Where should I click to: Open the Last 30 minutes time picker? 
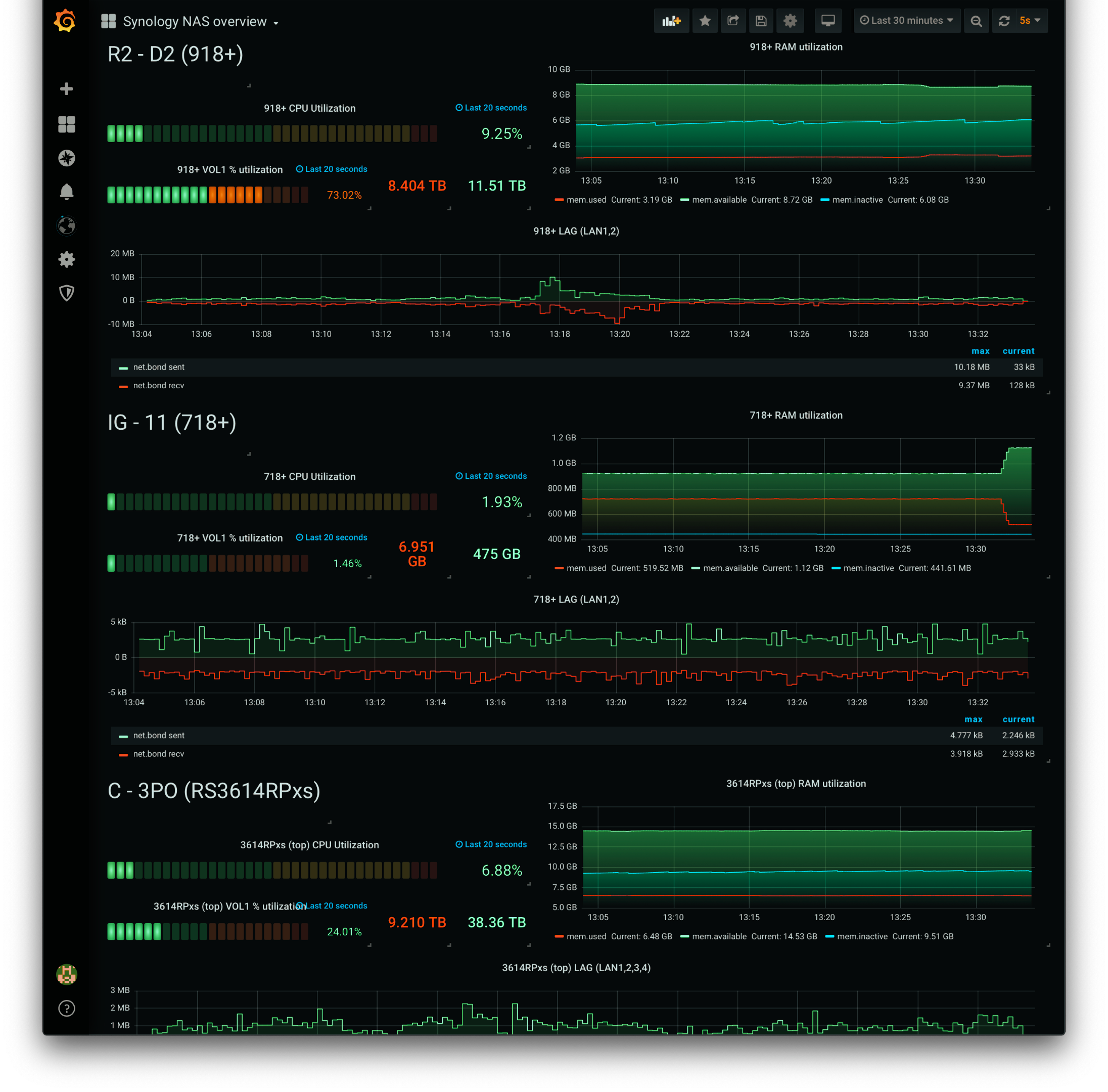907,21
